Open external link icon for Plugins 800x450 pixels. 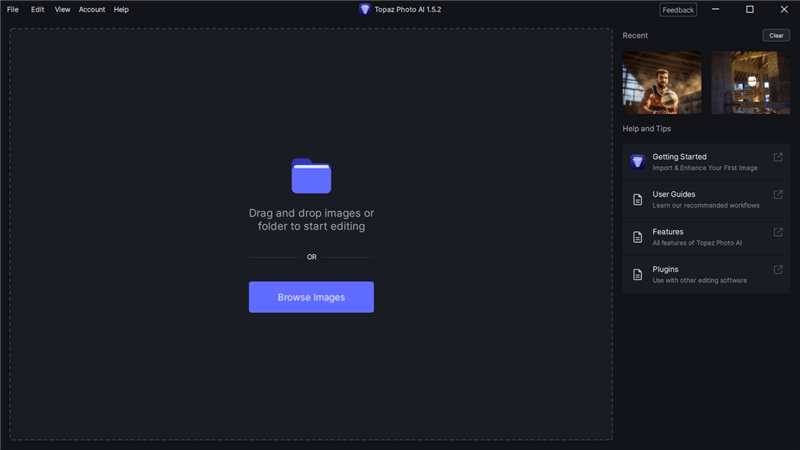tap(778, 269)
